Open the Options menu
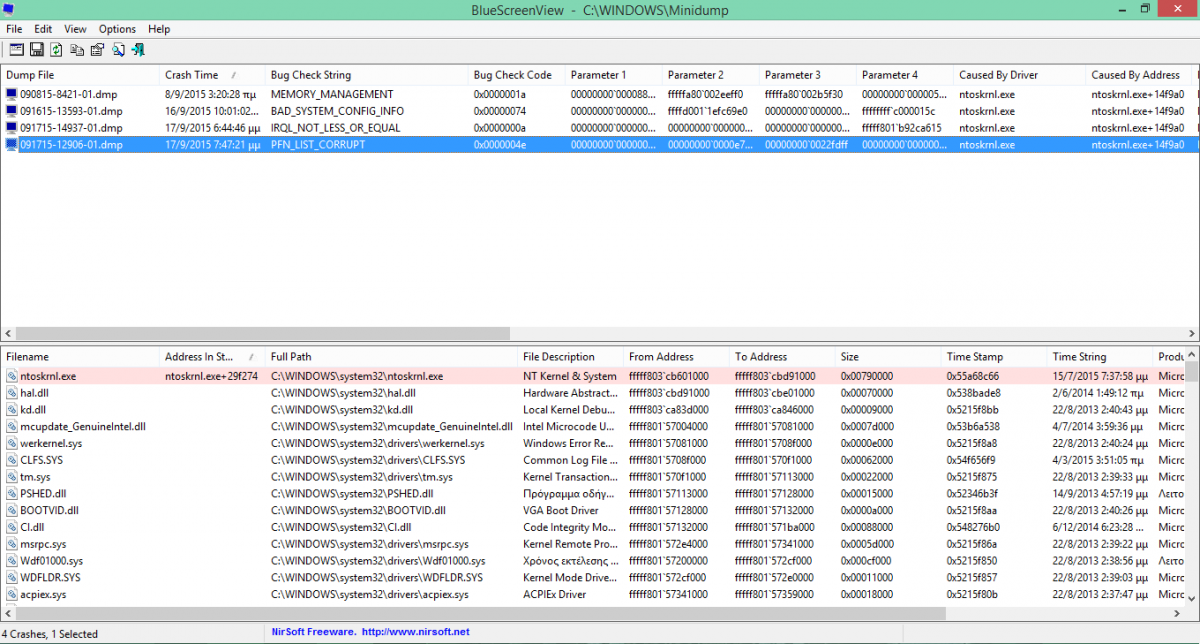1200x644 pixels. pos(117,29)
